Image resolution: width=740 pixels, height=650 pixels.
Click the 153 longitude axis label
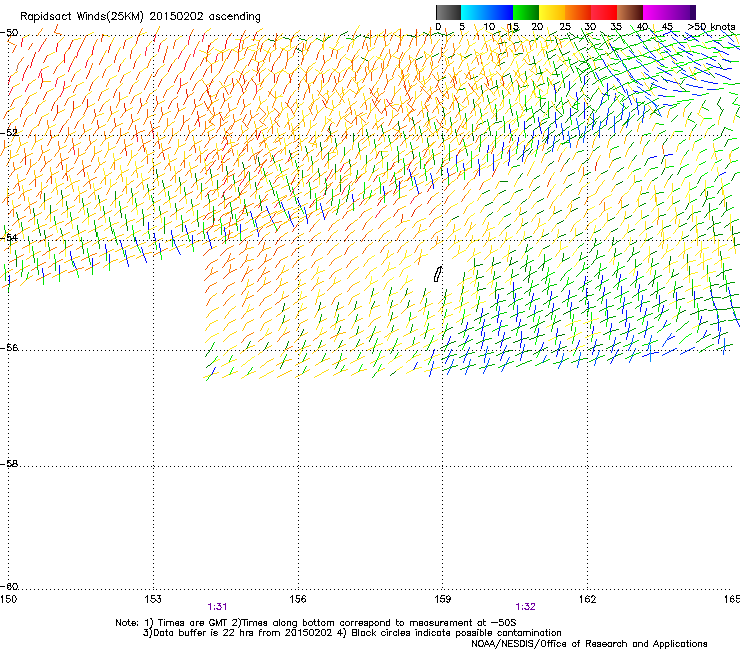tap(153, 599)
